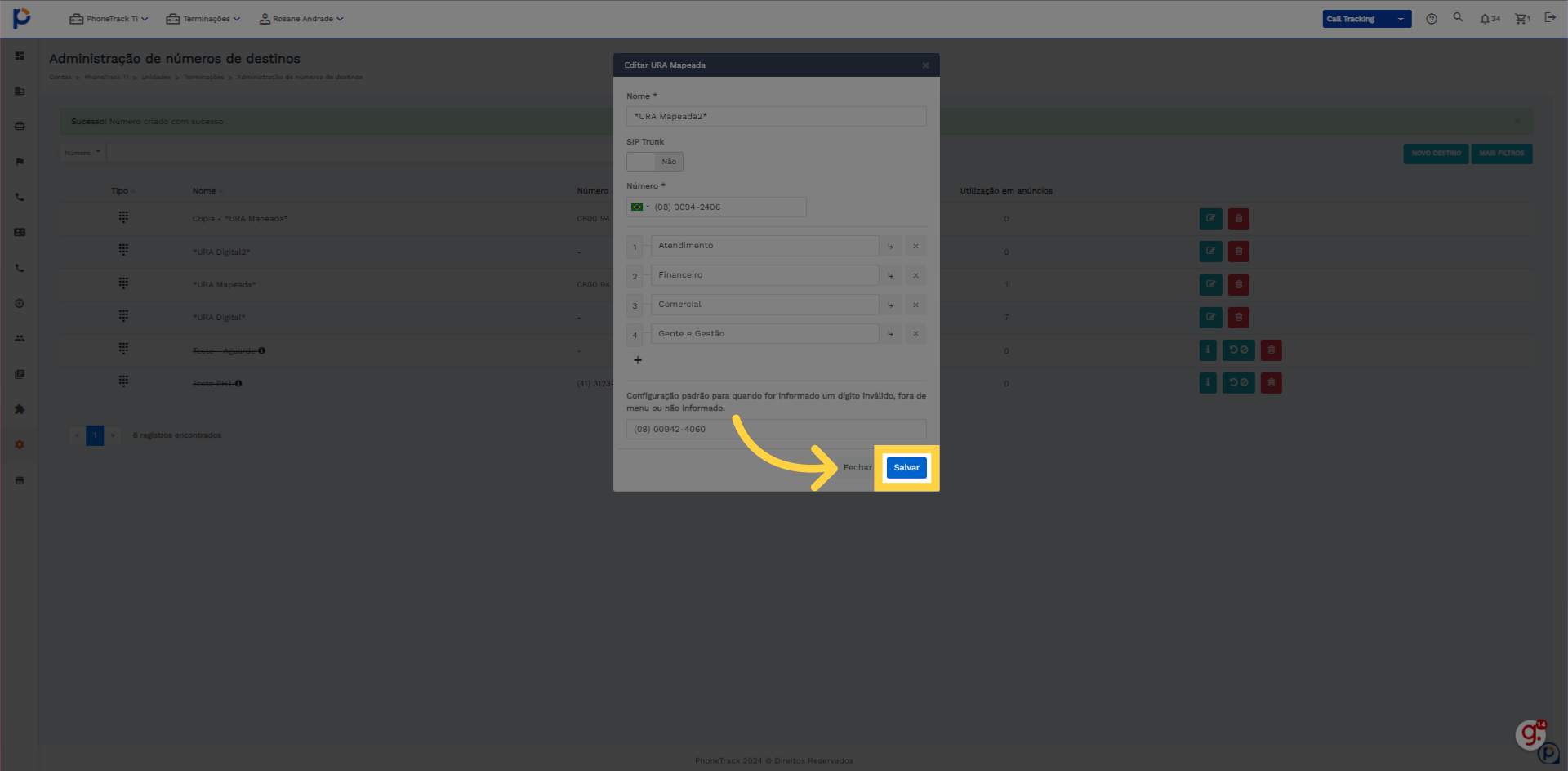Screen dimensions: 1568x771
Task: Click NOVO DESTINO button
Action: click(x=1436, y=154)
